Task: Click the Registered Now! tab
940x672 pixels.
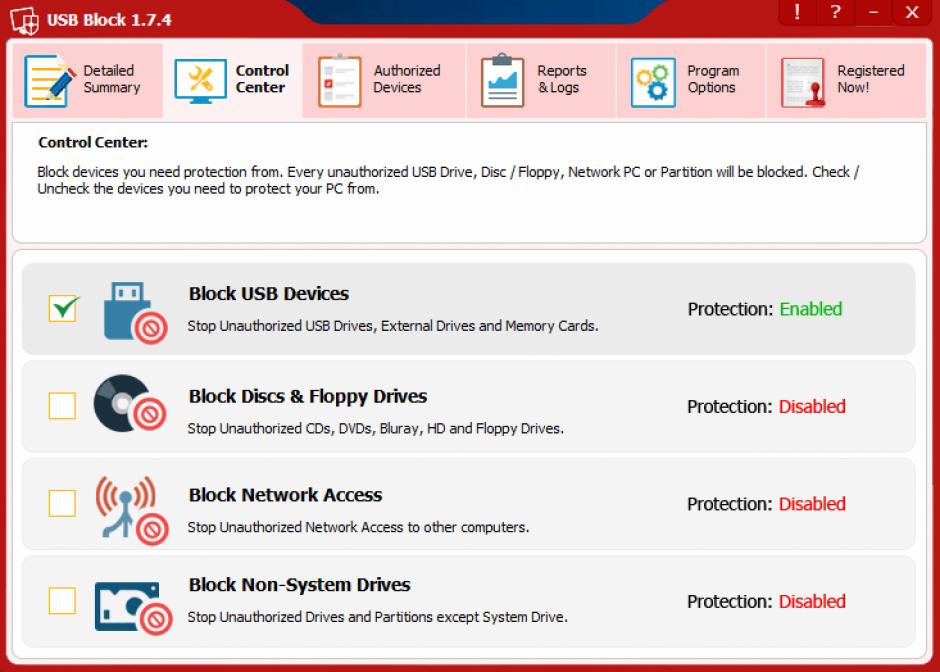Action: pos(846,80)
